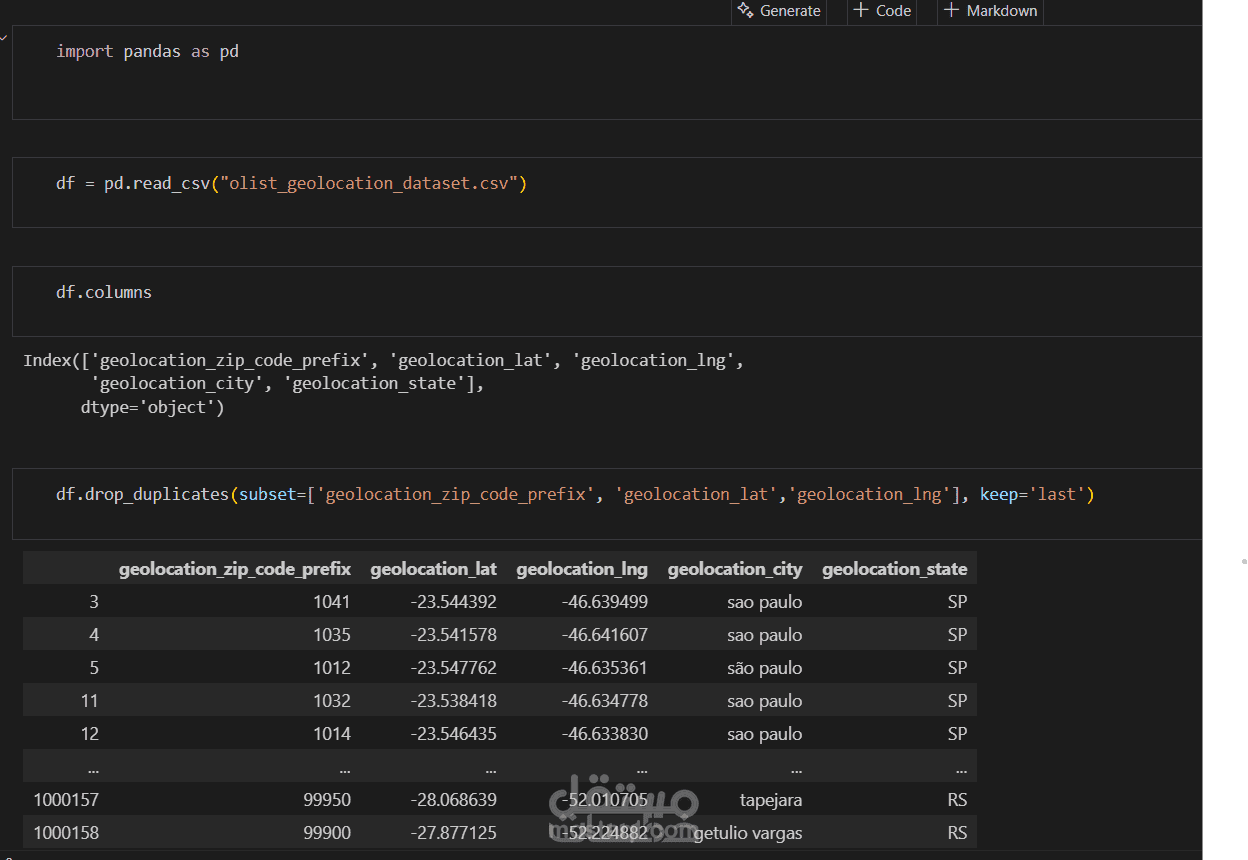Focus the 'import pandas as pd' cell

[147, 52]
